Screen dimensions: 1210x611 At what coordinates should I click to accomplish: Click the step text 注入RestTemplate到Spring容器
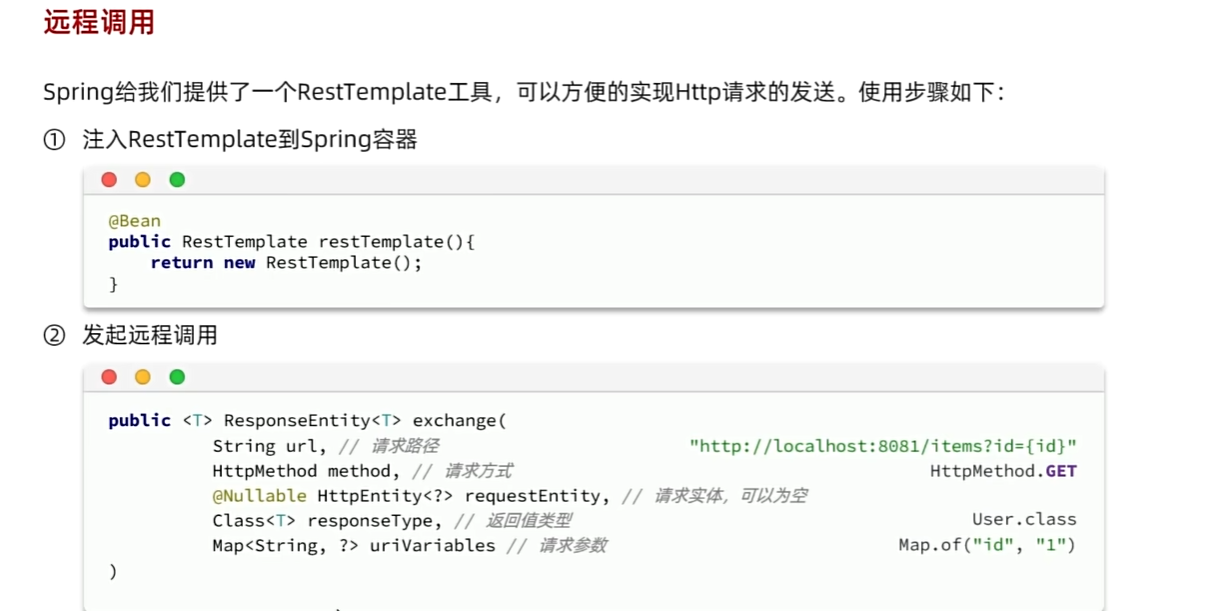pyautogui.click(x=250, y=140)
